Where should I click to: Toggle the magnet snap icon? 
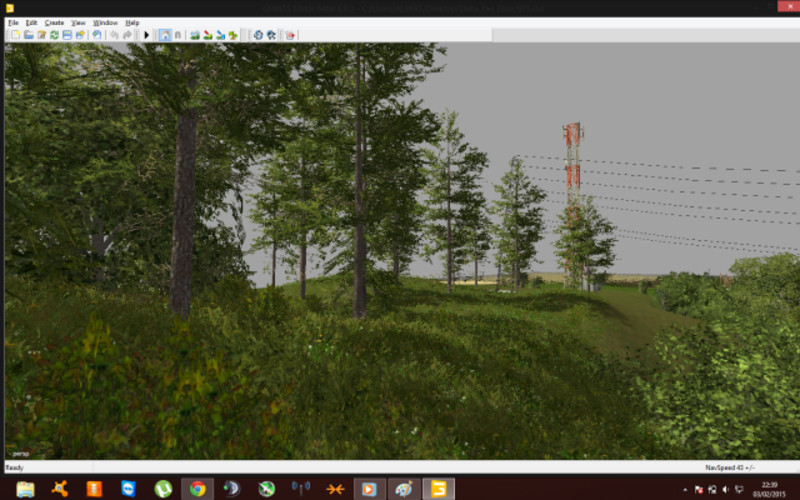point(178,35)
